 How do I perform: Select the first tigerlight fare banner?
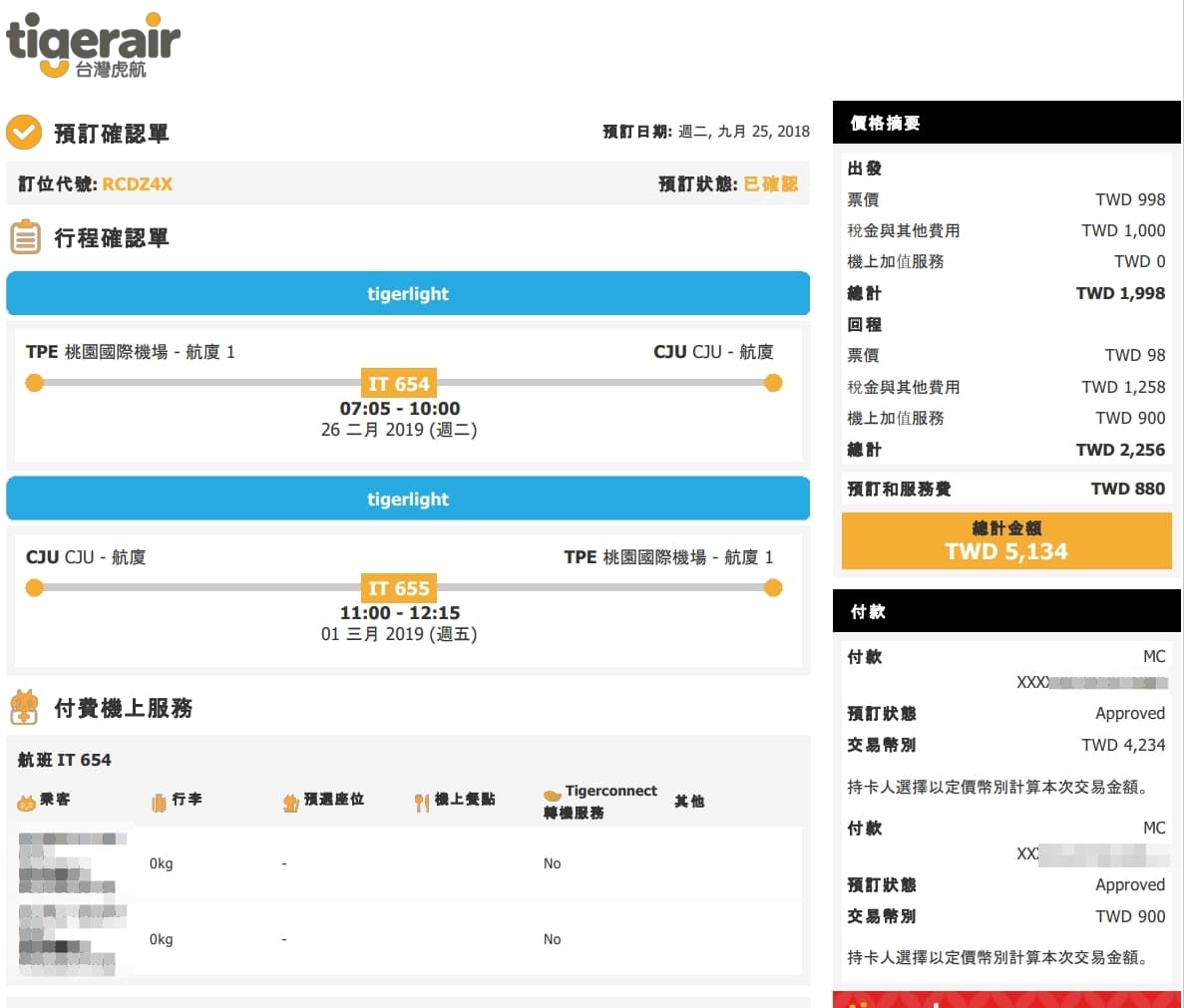pos(408,293)
